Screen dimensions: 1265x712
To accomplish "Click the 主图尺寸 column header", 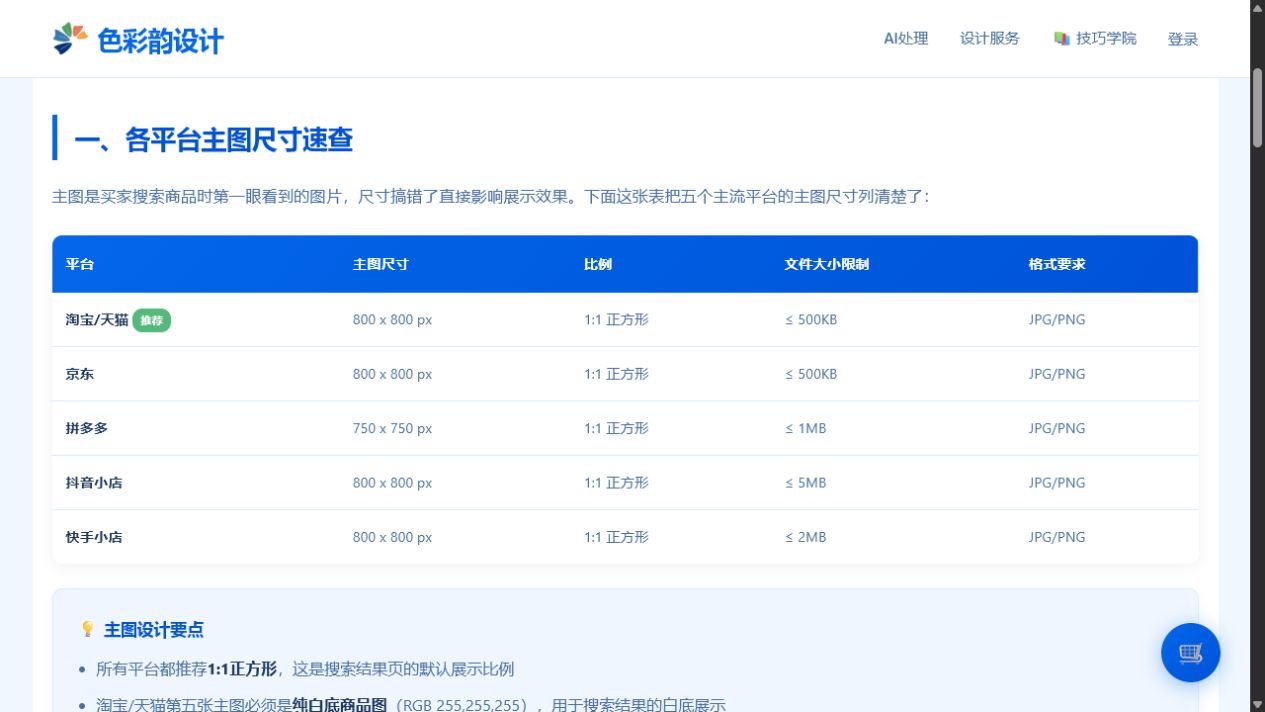I will pyautogui.click(x=381, y=264).
